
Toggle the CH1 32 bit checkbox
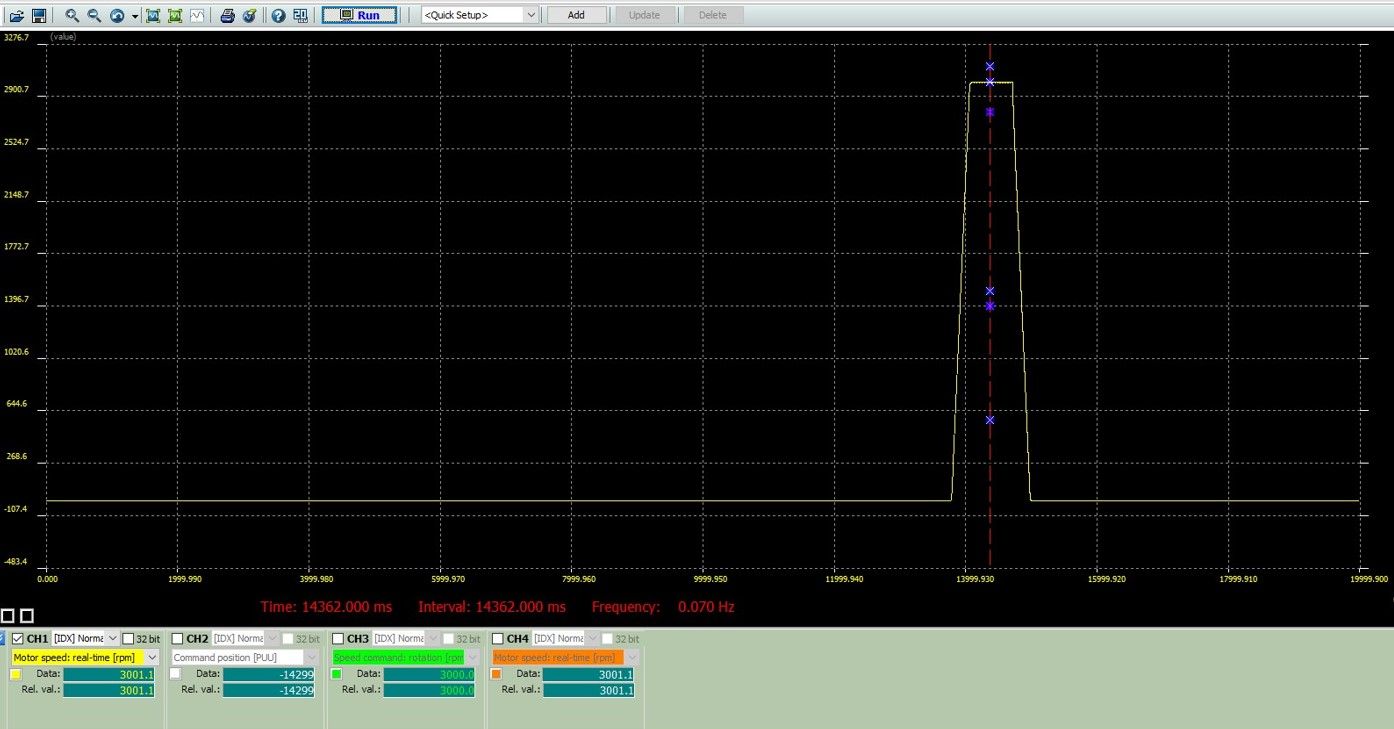pyautogui.click(x=128, y=638)
